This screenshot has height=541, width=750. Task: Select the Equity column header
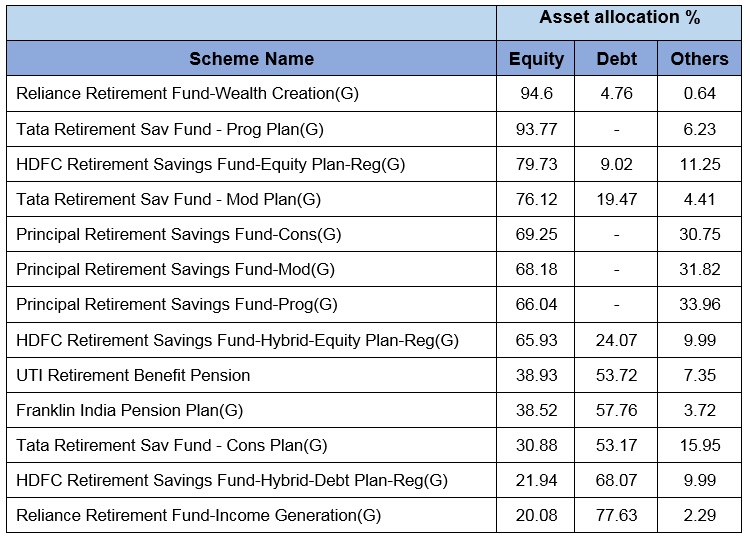pyautogui.click(x=536, y=59)
